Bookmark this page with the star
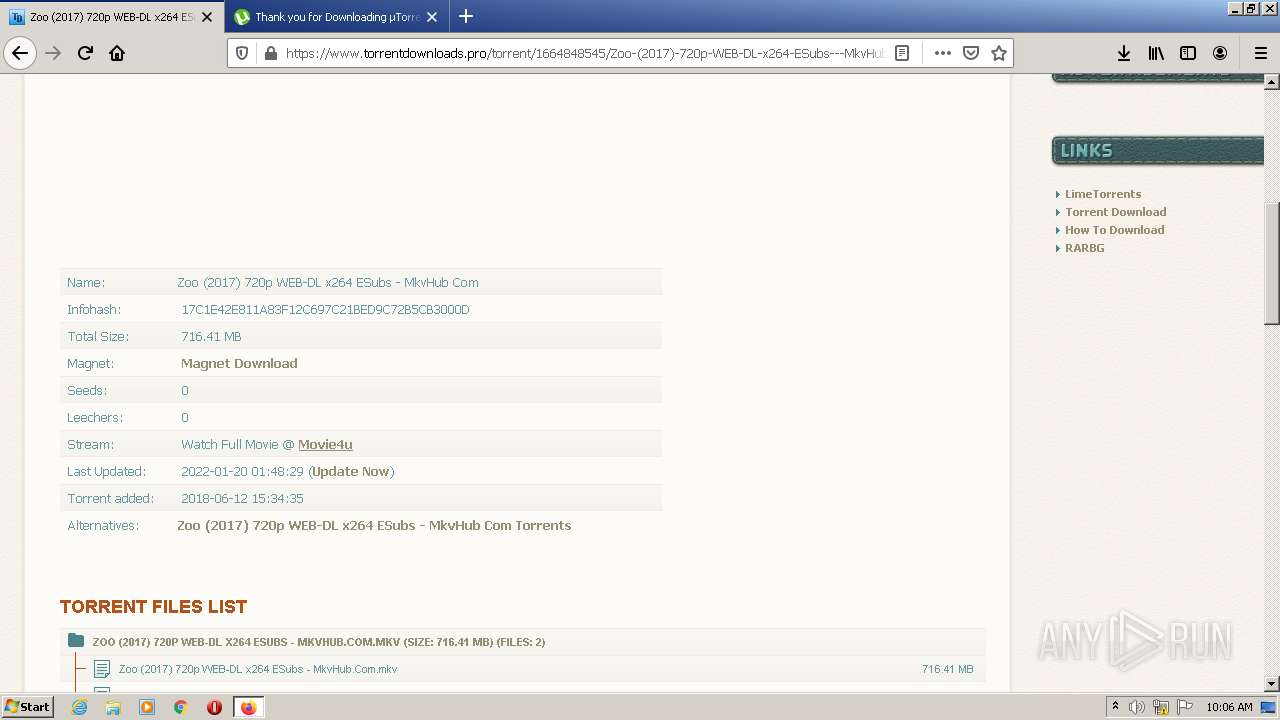Image resolution: width=1280 pixels, height=720 pixels. click(x=998, y=53)
